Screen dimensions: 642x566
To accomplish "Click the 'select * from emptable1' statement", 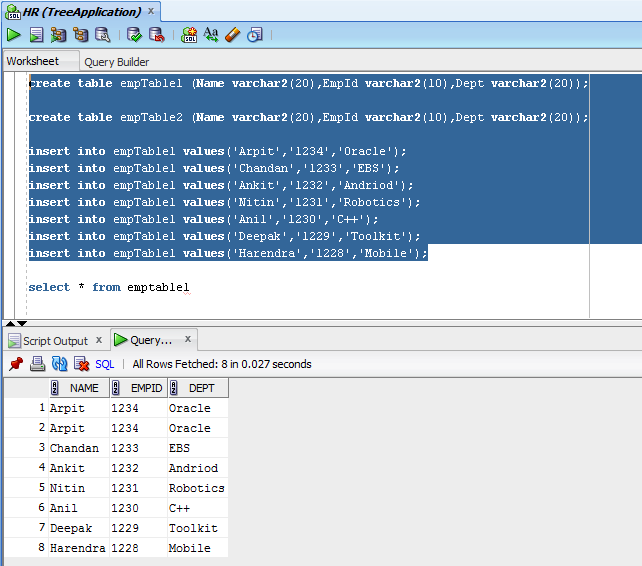I will pyautogui.click(x=109, y=287).
